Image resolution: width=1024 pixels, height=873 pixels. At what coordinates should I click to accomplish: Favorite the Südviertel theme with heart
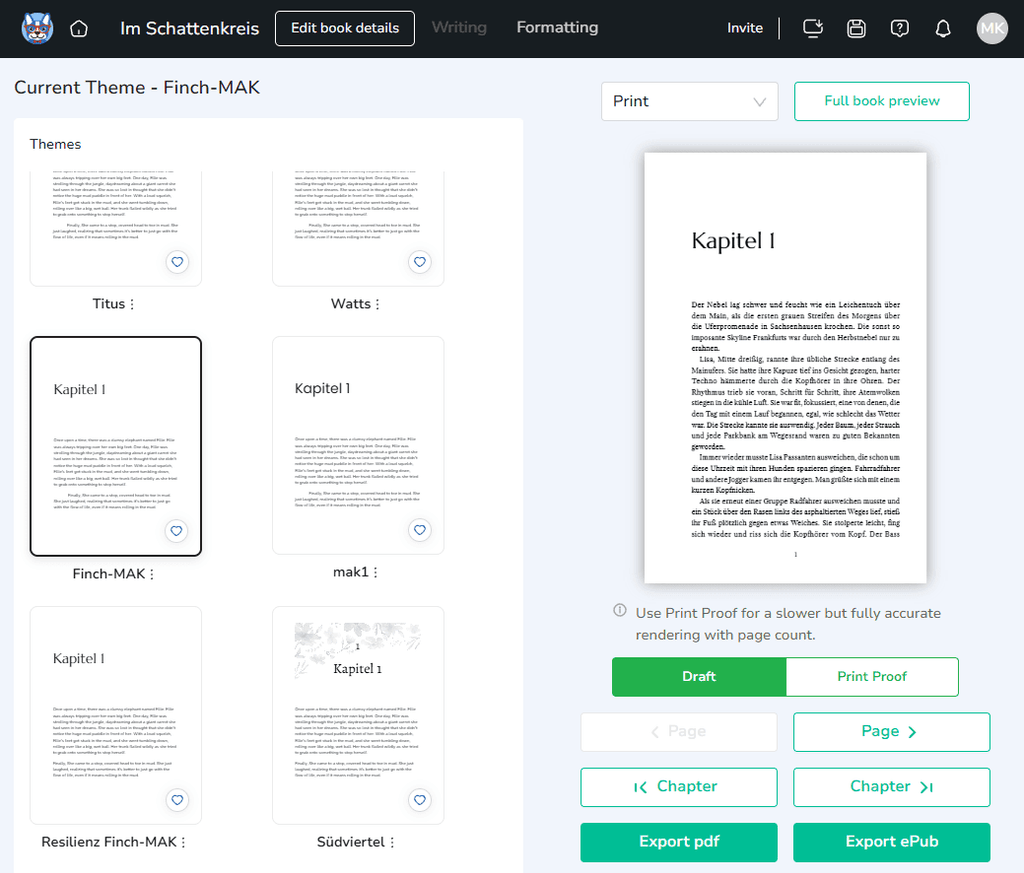(x=420, y=800)
